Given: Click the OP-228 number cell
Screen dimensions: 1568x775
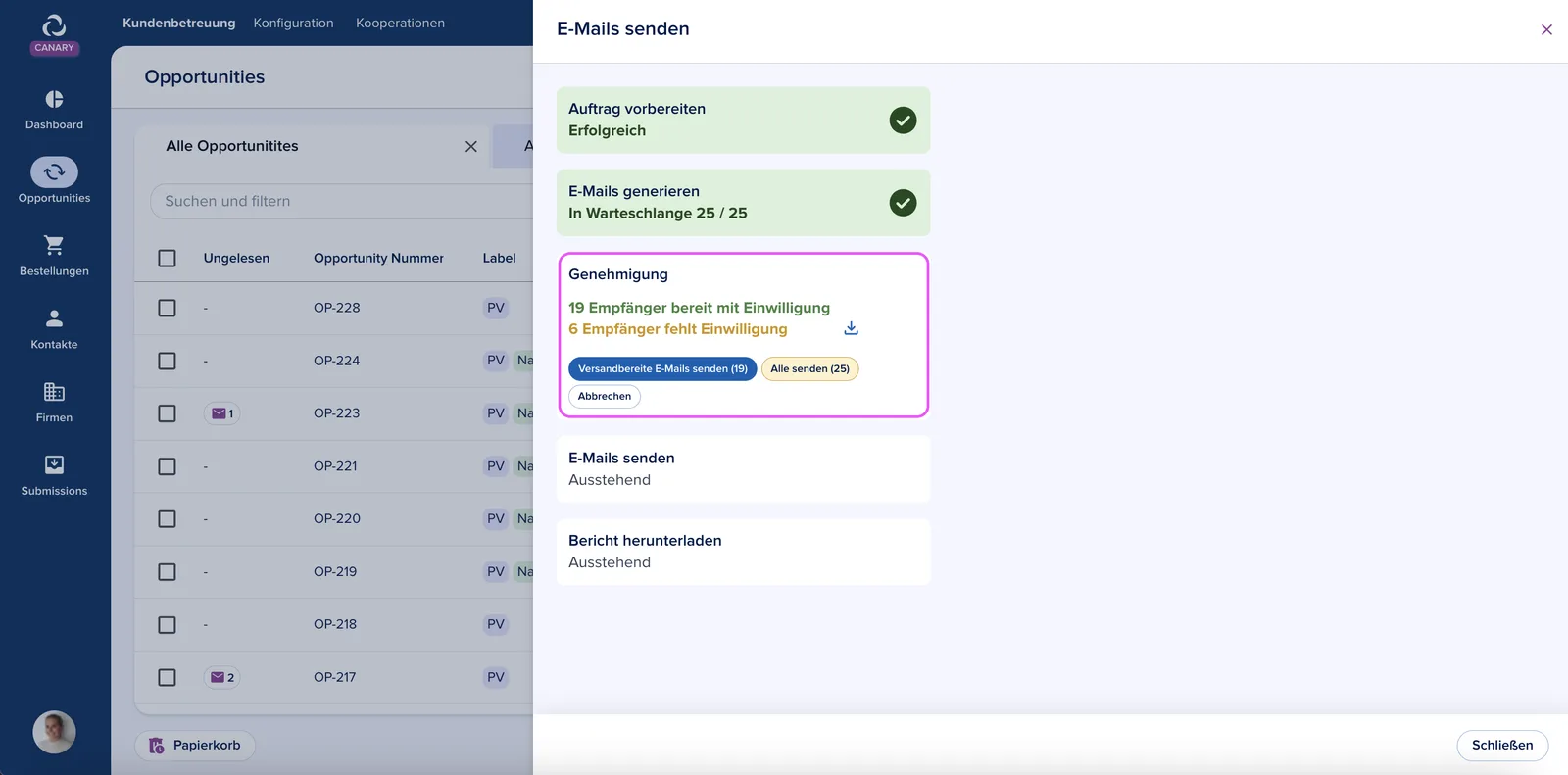Looking at the screenshot, I should point(337,308).
